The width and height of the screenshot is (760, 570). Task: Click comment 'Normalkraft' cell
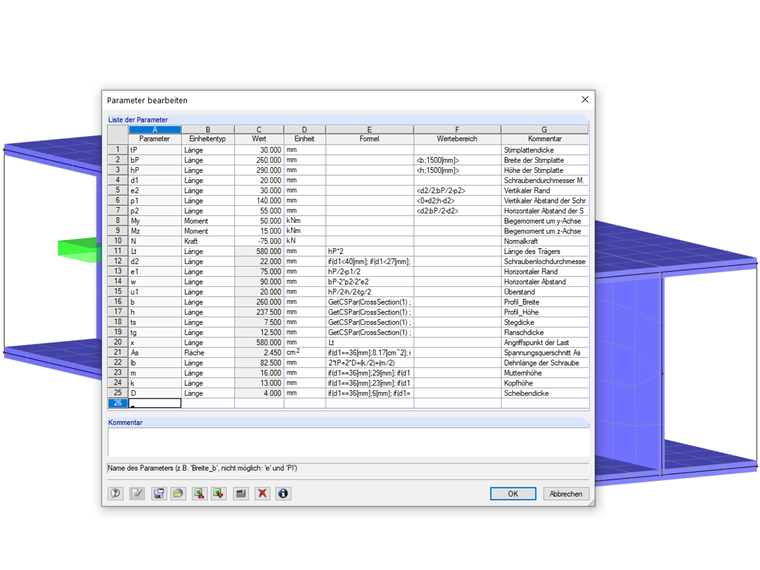point(545,241)
